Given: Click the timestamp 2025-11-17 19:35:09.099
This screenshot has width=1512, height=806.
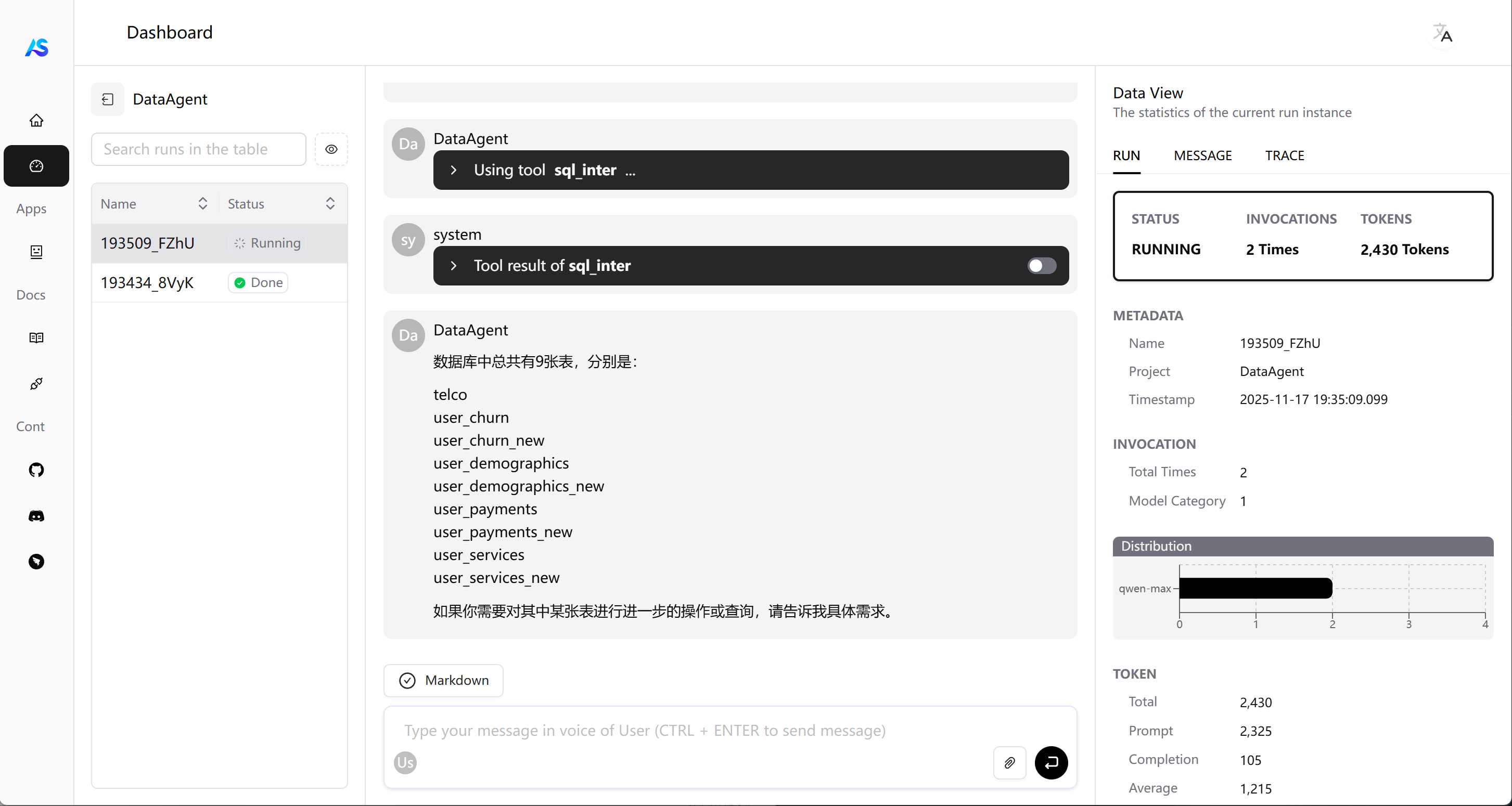Looking at the screenshot, I should tap(1314, 399).
